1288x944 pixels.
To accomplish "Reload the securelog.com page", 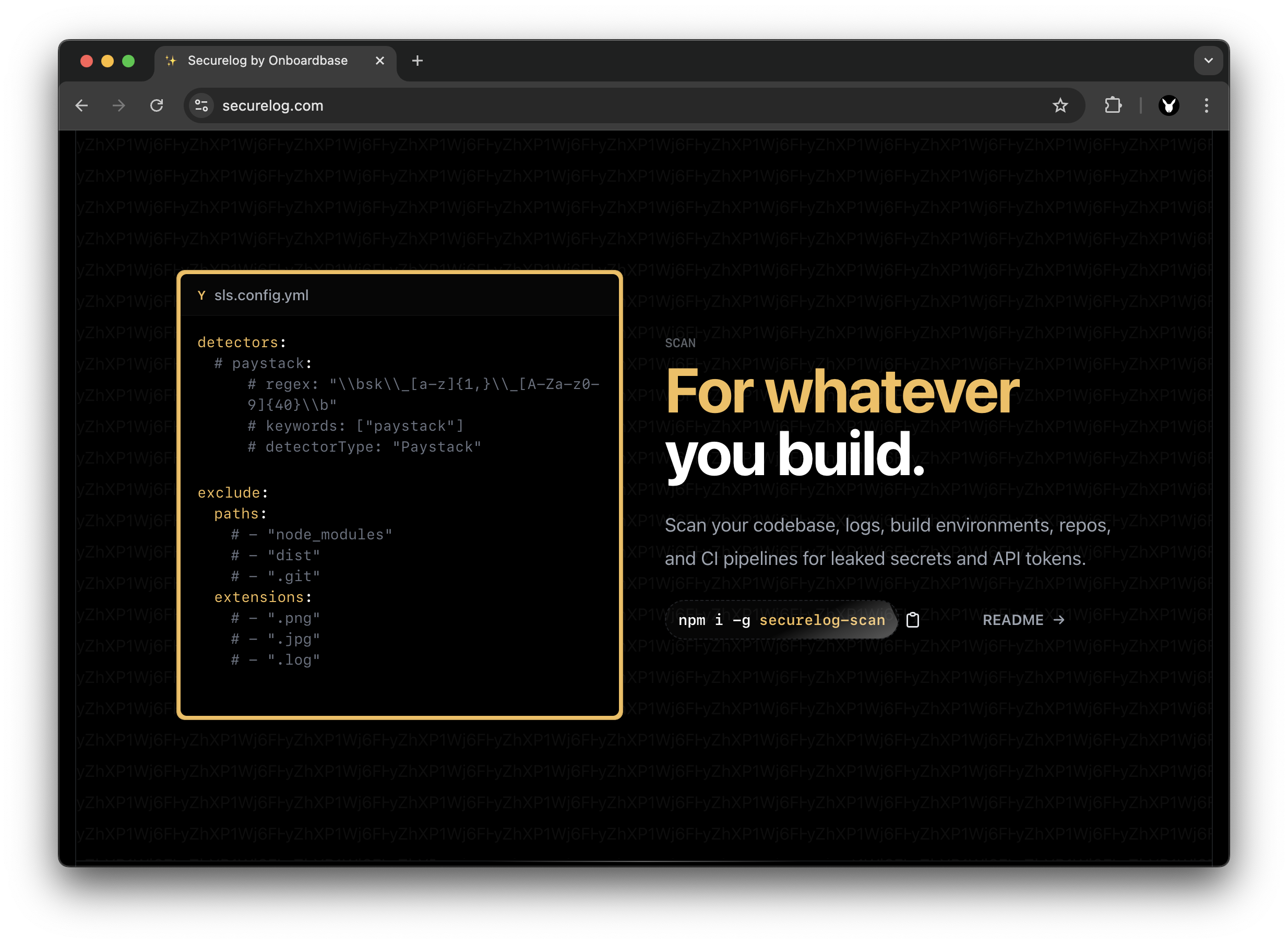I will (157, 105).
